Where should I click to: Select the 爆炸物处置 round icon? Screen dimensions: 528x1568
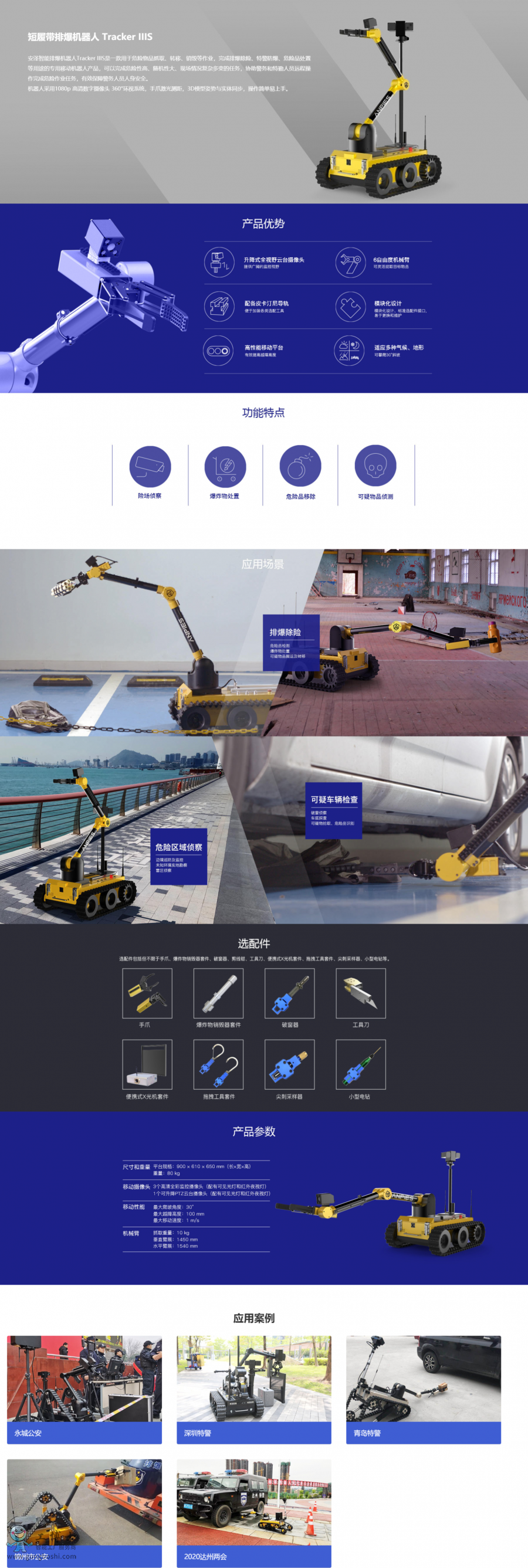225,467
